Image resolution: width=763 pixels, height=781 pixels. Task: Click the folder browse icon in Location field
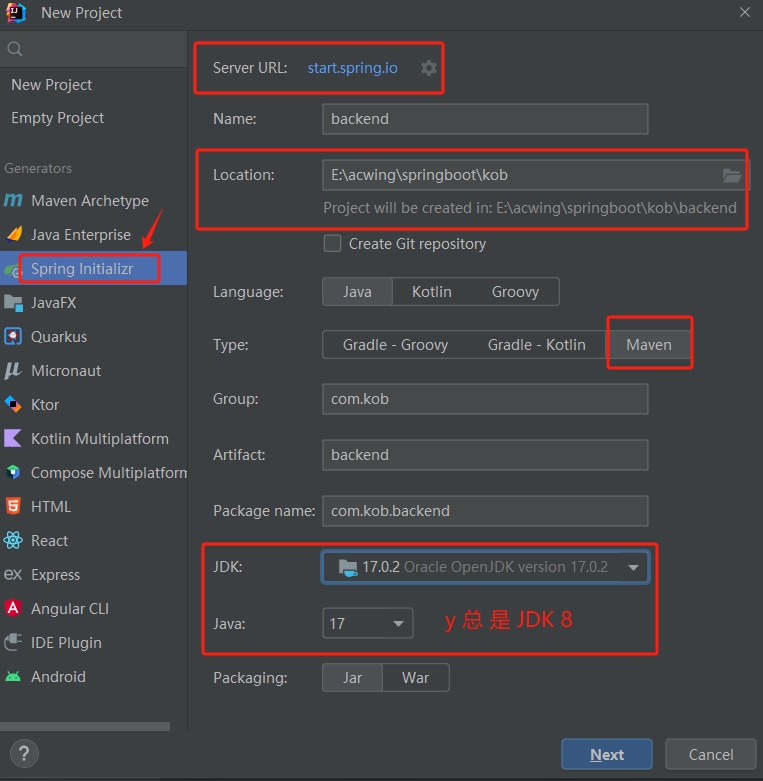[x=732, y=175]
